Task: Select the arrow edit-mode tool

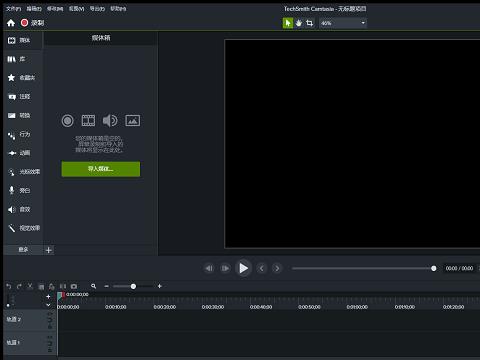Action: point(288,23)
